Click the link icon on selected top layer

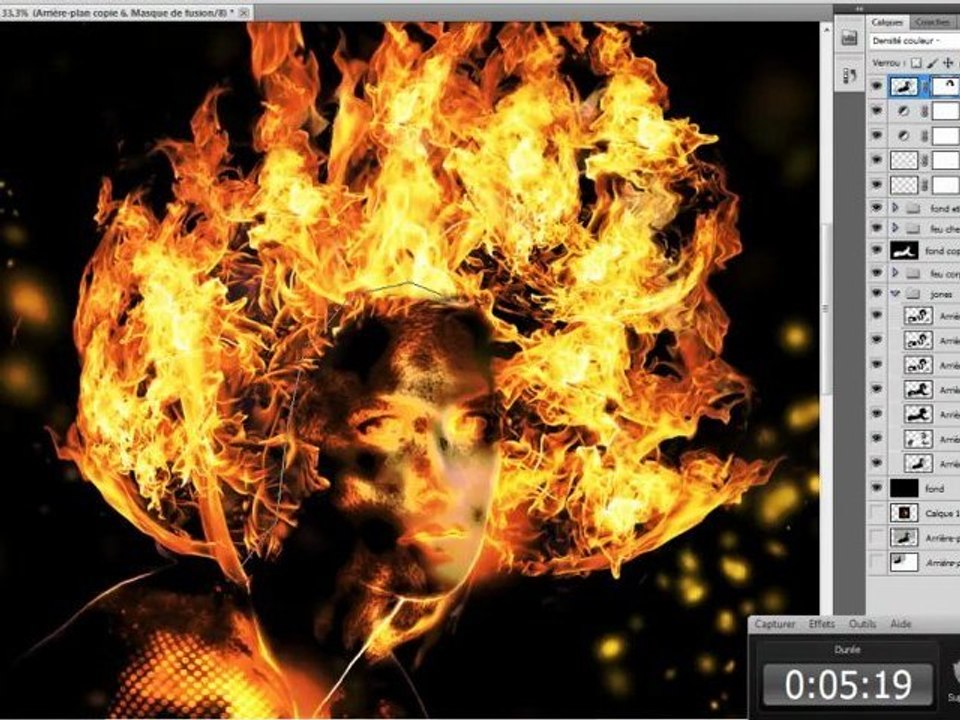(x=926, y=87)
